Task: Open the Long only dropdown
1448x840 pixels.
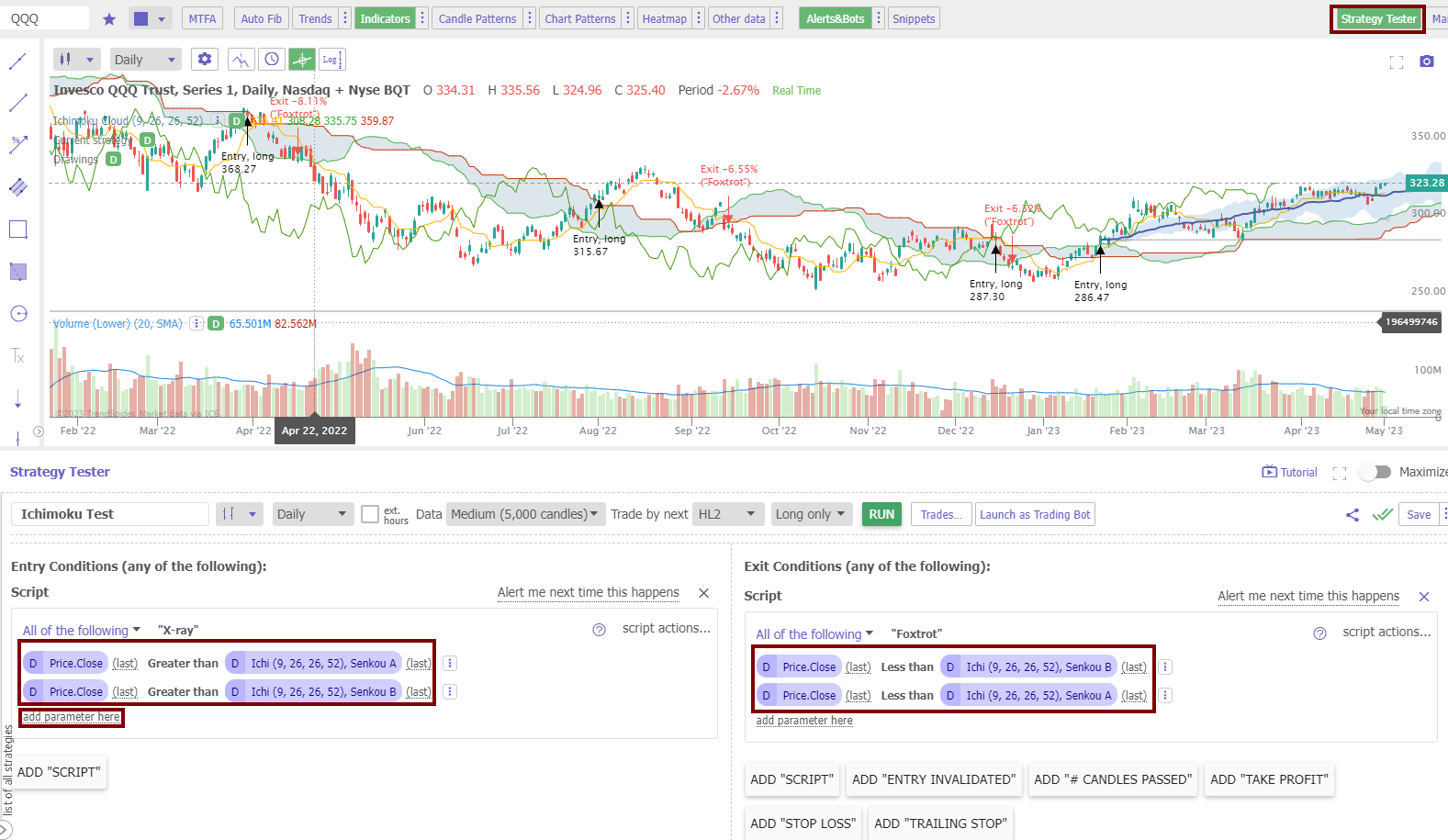Action: click(811, 514)
